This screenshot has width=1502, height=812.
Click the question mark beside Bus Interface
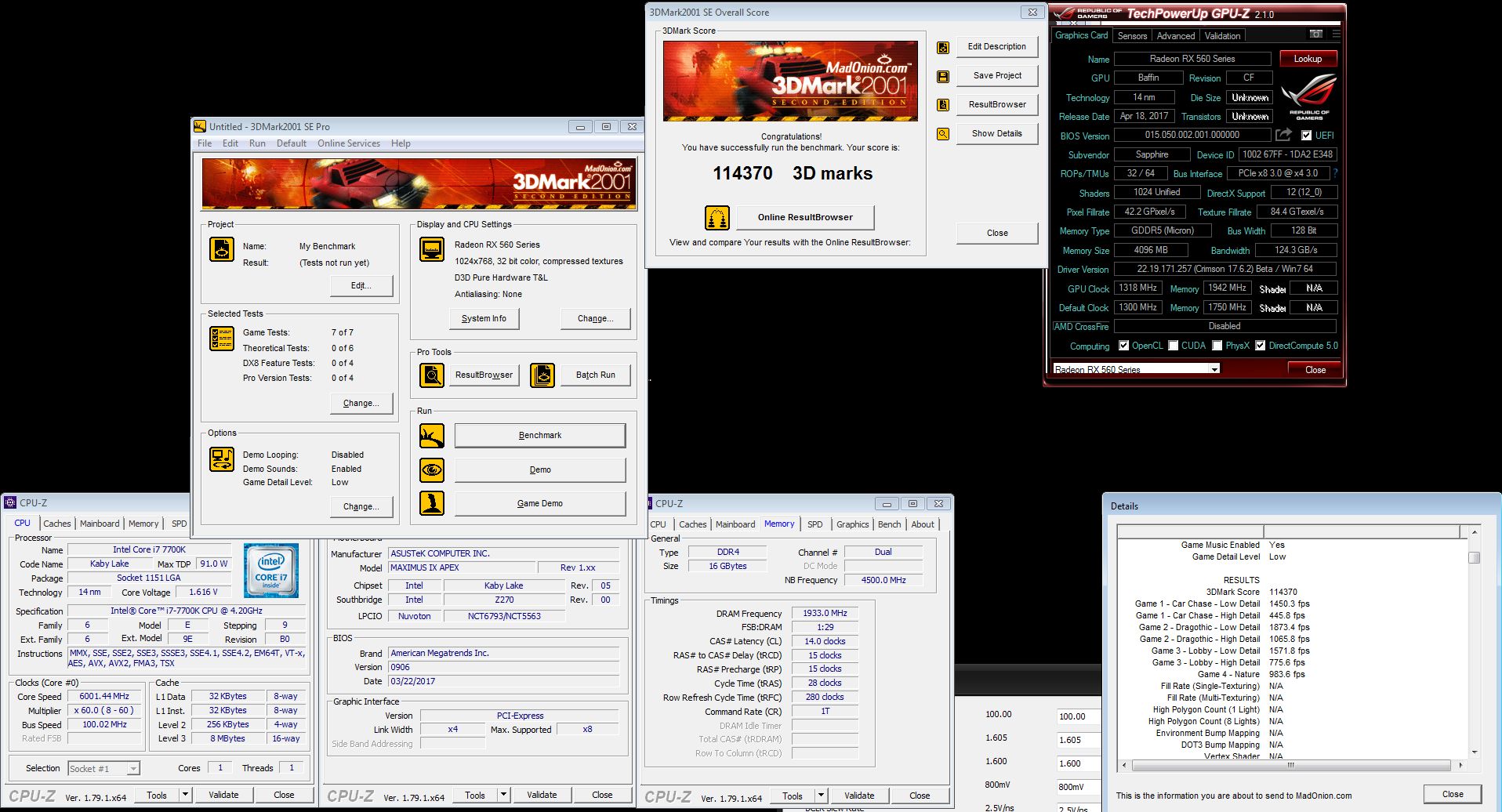click(1335, 173)
